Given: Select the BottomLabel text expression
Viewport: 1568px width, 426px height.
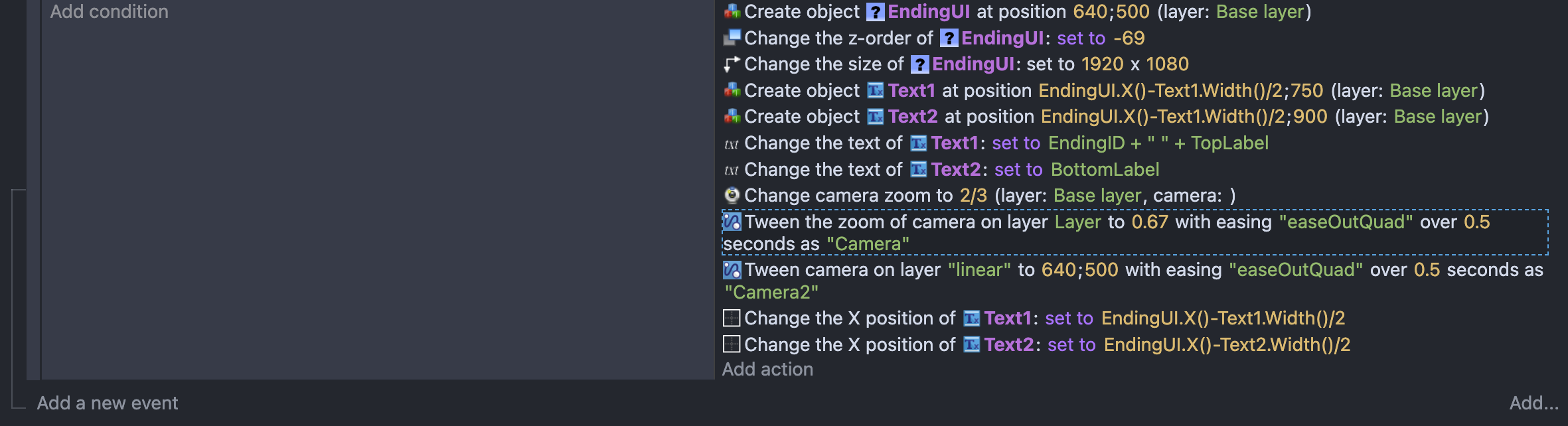Looking at the screenshot, I should click(x=1105, y=170).
